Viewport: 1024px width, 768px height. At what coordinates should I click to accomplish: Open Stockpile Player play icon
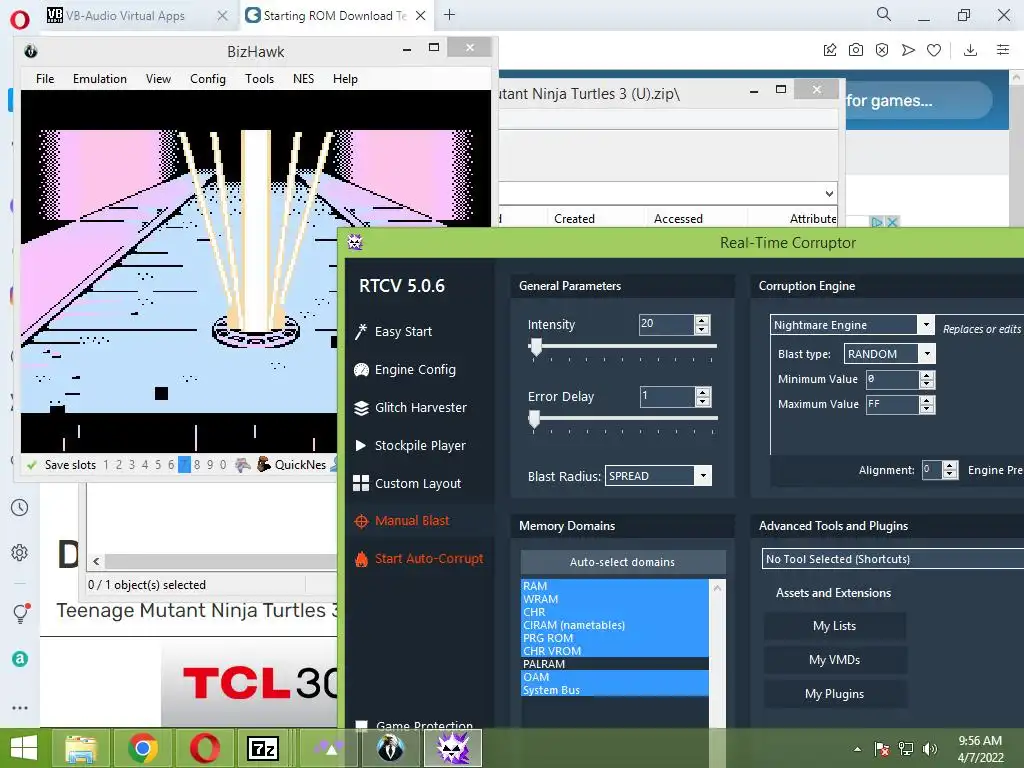pyautogui.click(x=360, y=445)
